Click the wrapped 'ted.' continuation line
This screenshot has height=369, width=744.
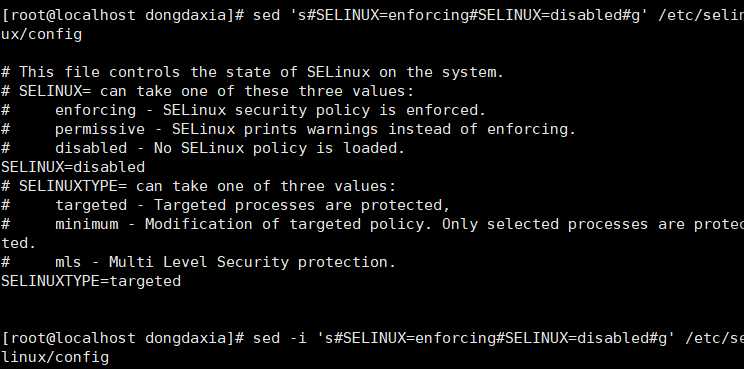pyautogui.click(x=18, y=243)
